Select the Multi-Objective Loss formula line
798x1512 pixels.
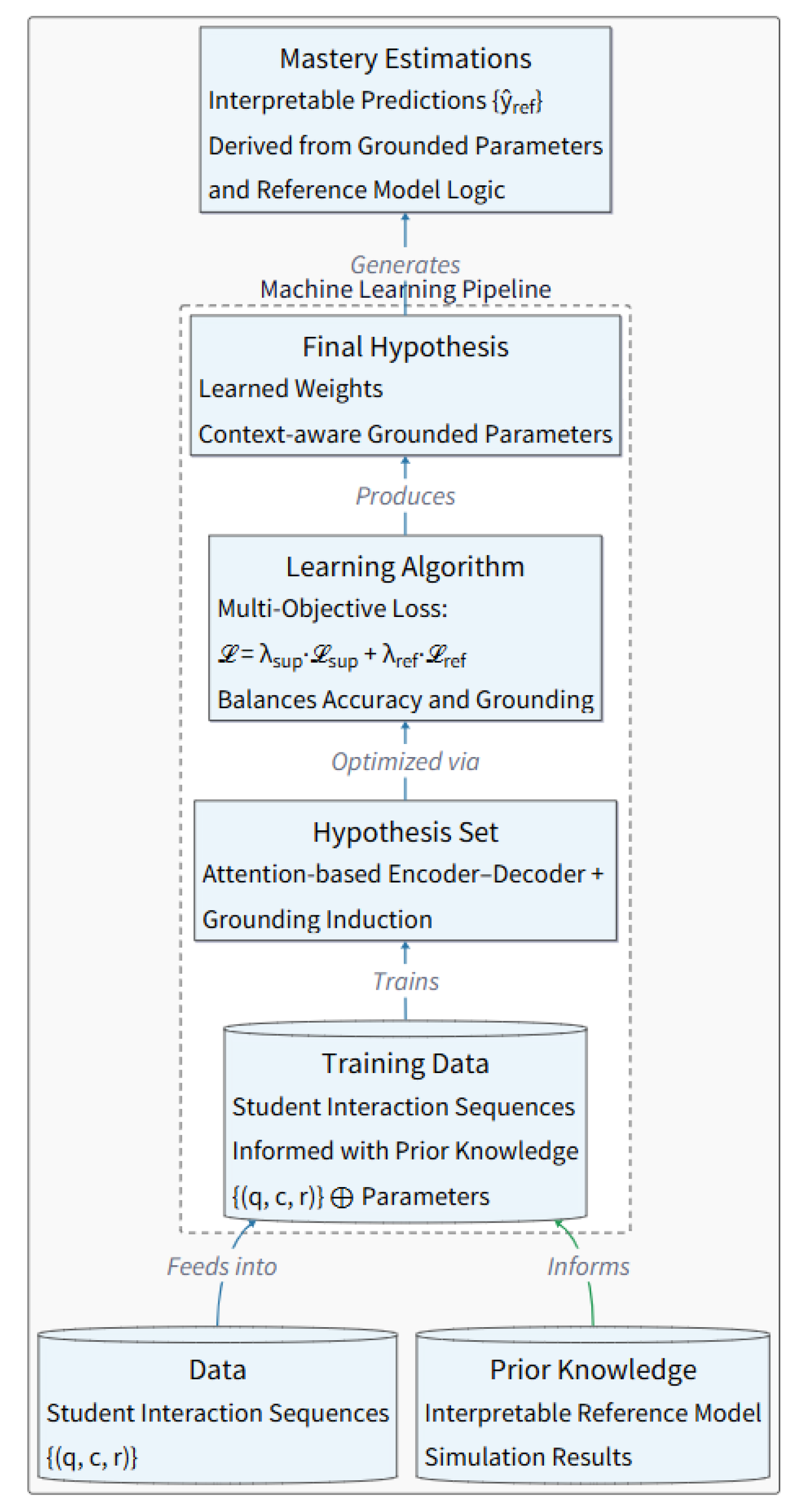pos(342,655)
